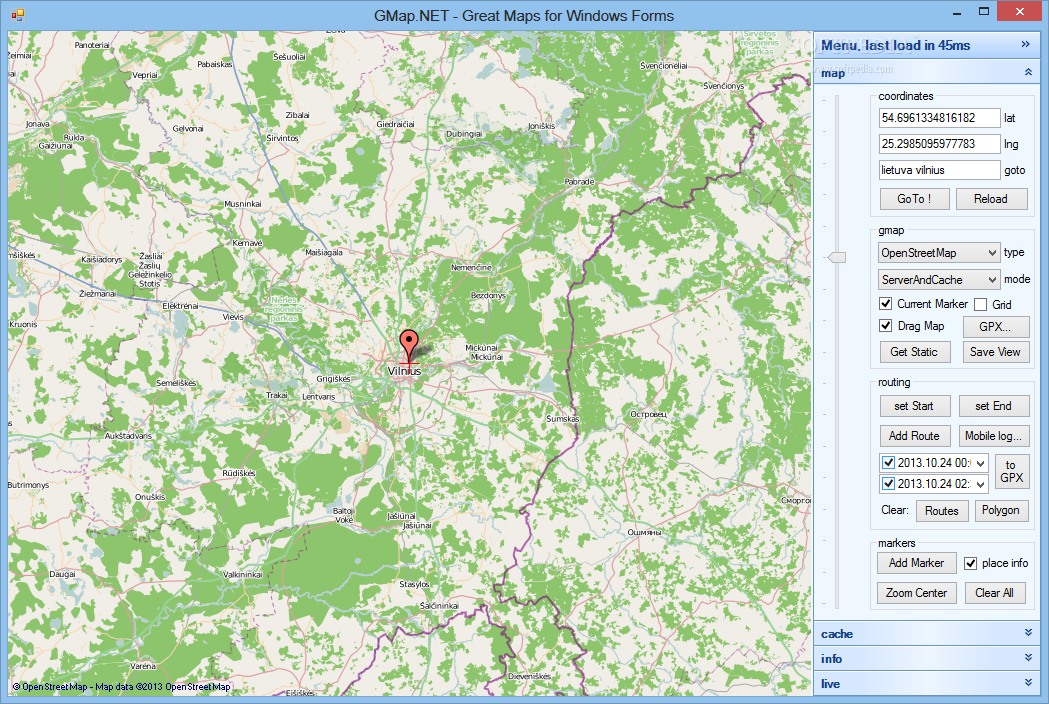Clear Polygon button

point(1002,511)
